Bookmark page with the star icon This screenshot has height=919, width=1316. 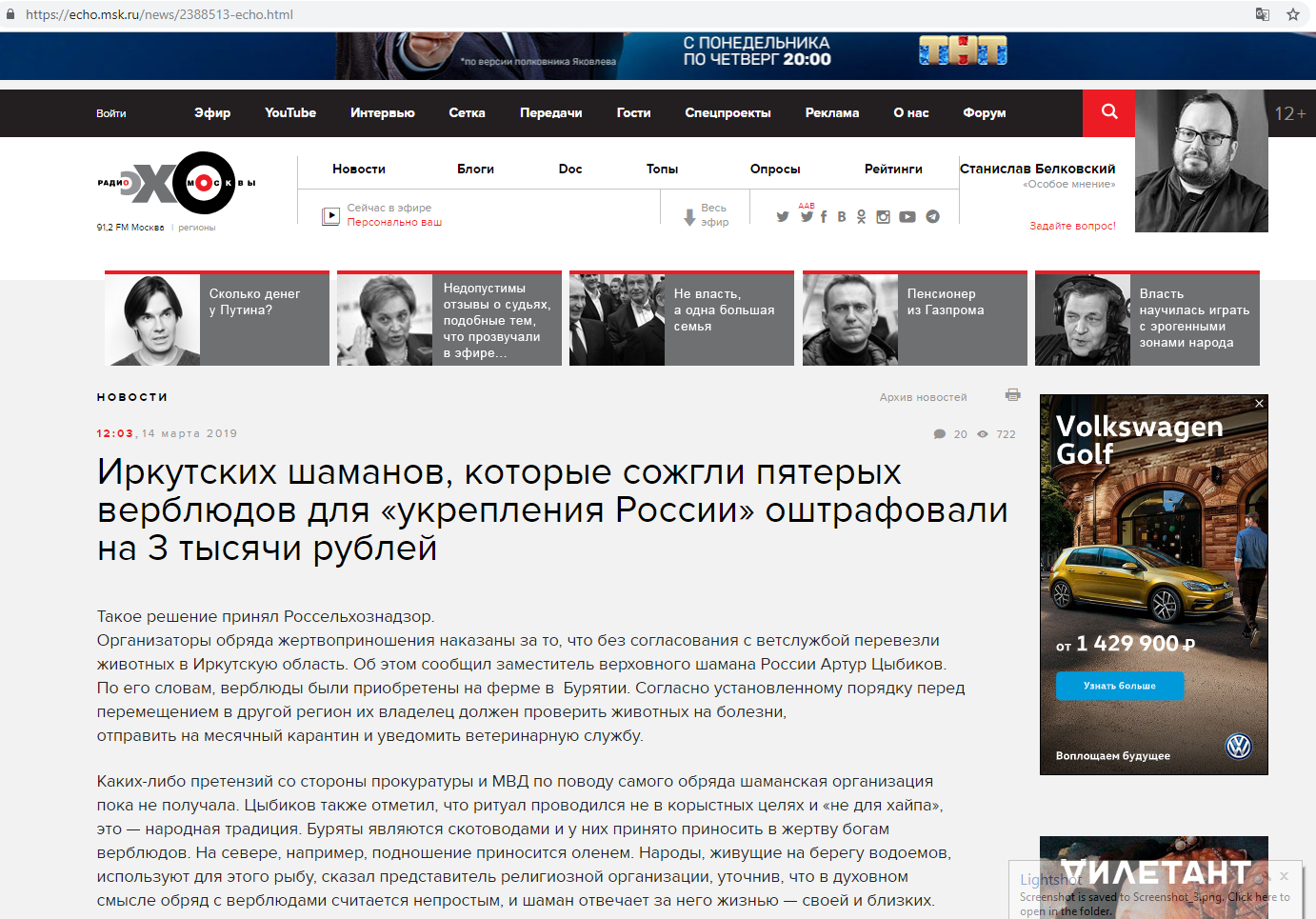1293,14
